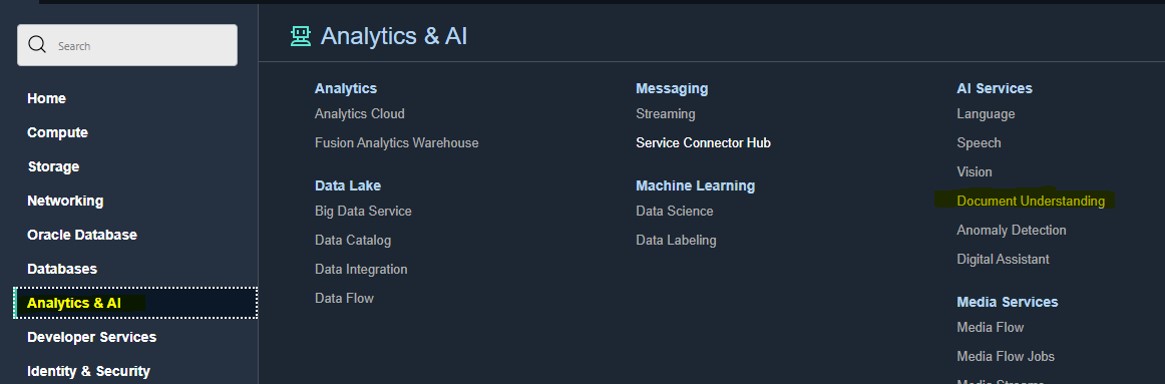This screenshot has width=1165, height=384.
Task: Open the Vision AI service
Action: (x=974, y=172)
